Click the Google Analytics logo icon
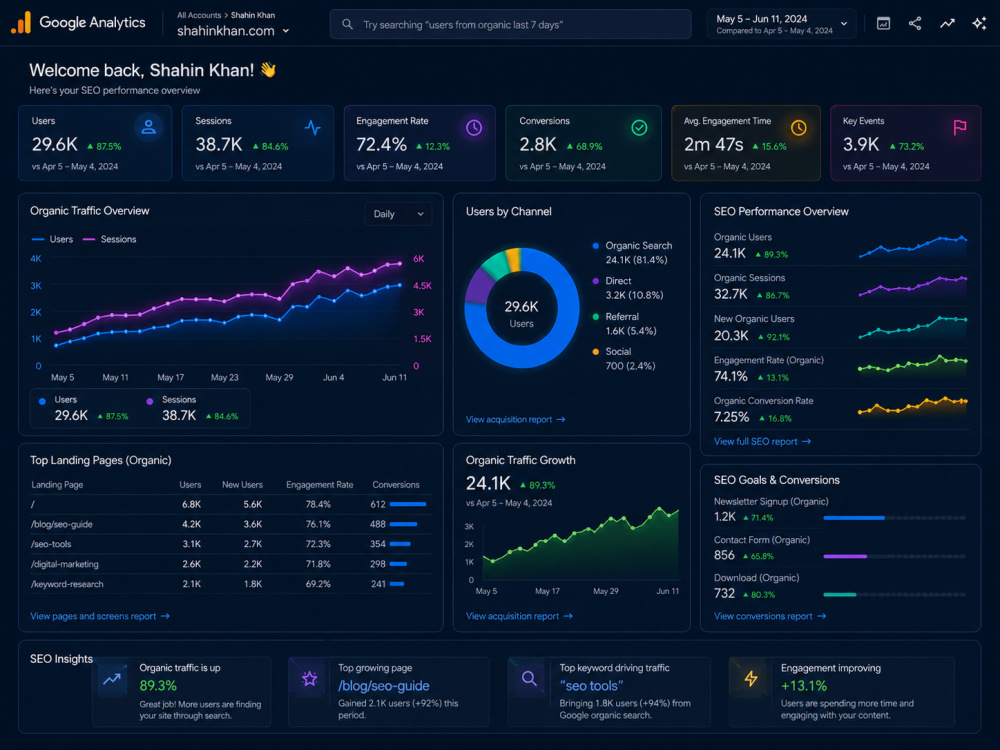The height and width of the screenshot is (750, 1000). click(x=21, y=22)
